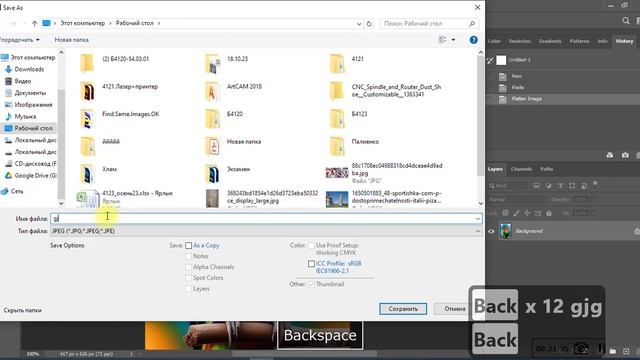Enable ICC Profile sRGB checkbox

click(x=311, y=264)
